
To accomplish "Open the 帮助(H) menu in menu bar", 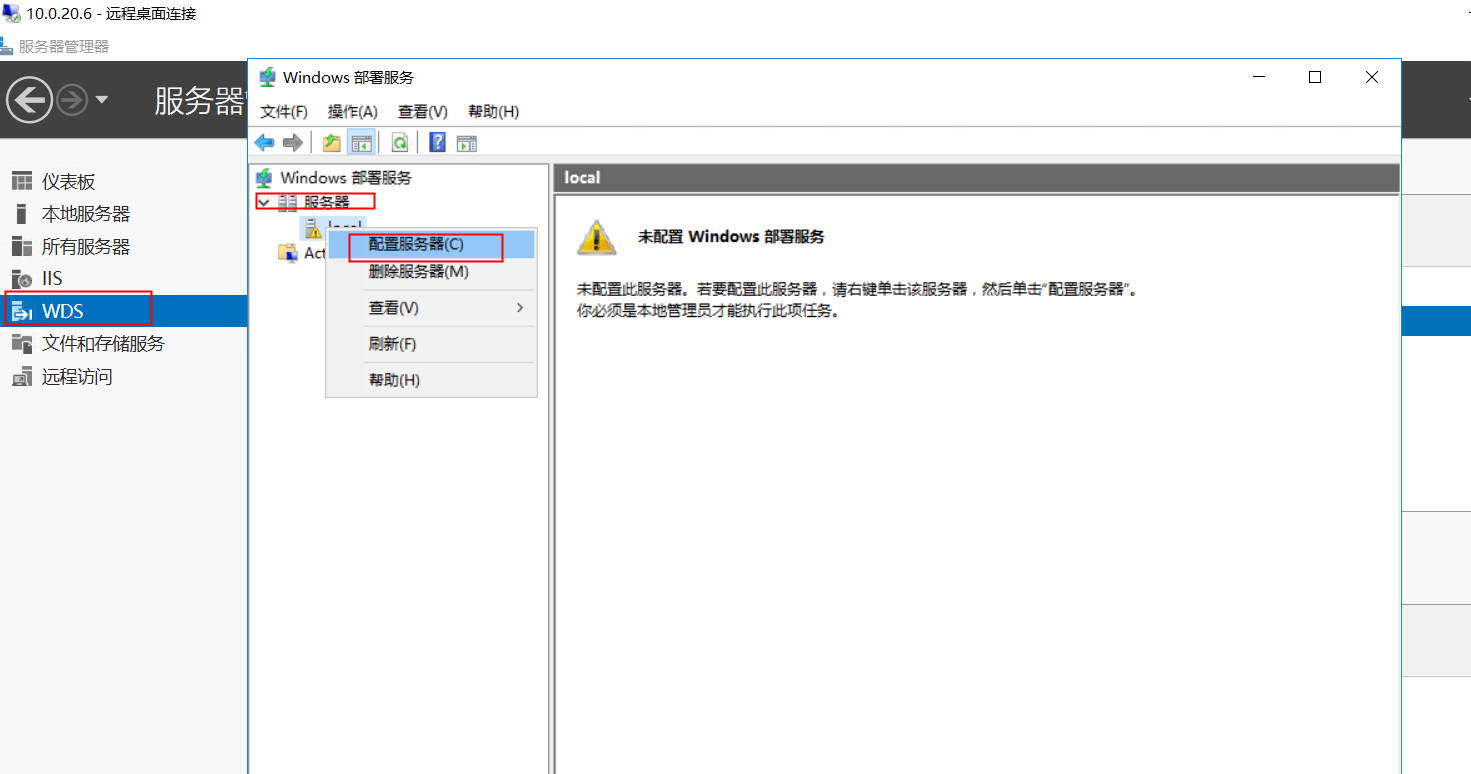I will [x=494, y=112].
